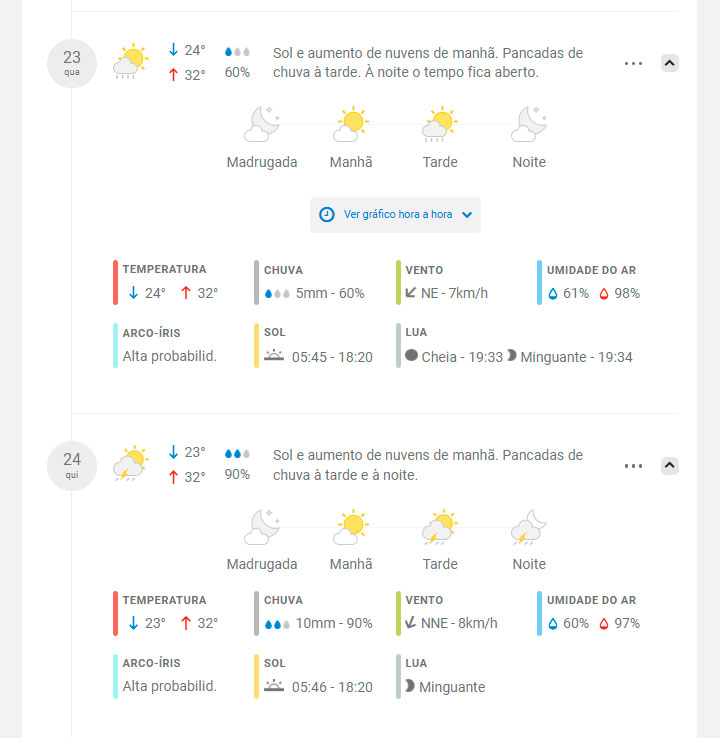The image size is (720, 738).
Task: Click the full moon Cheia icon
Action: tap(411, 356)
